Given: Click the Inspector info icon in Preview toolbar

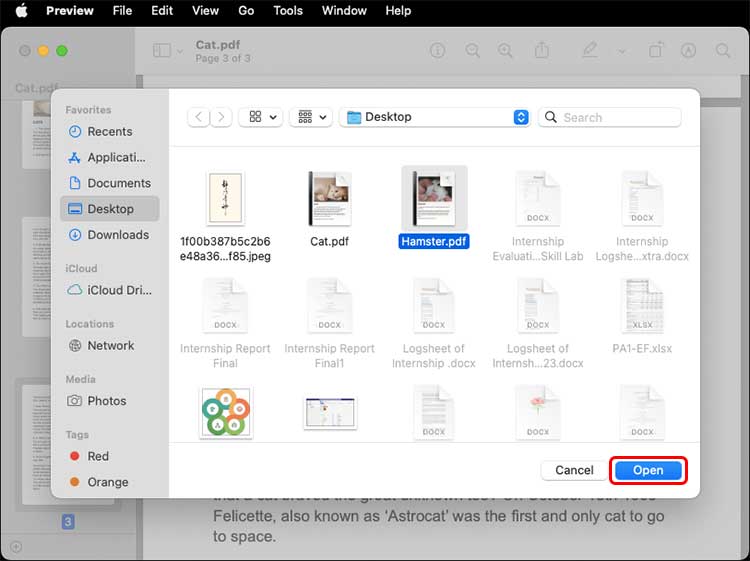Looking at the screenshot, I should tap(438, 50).
